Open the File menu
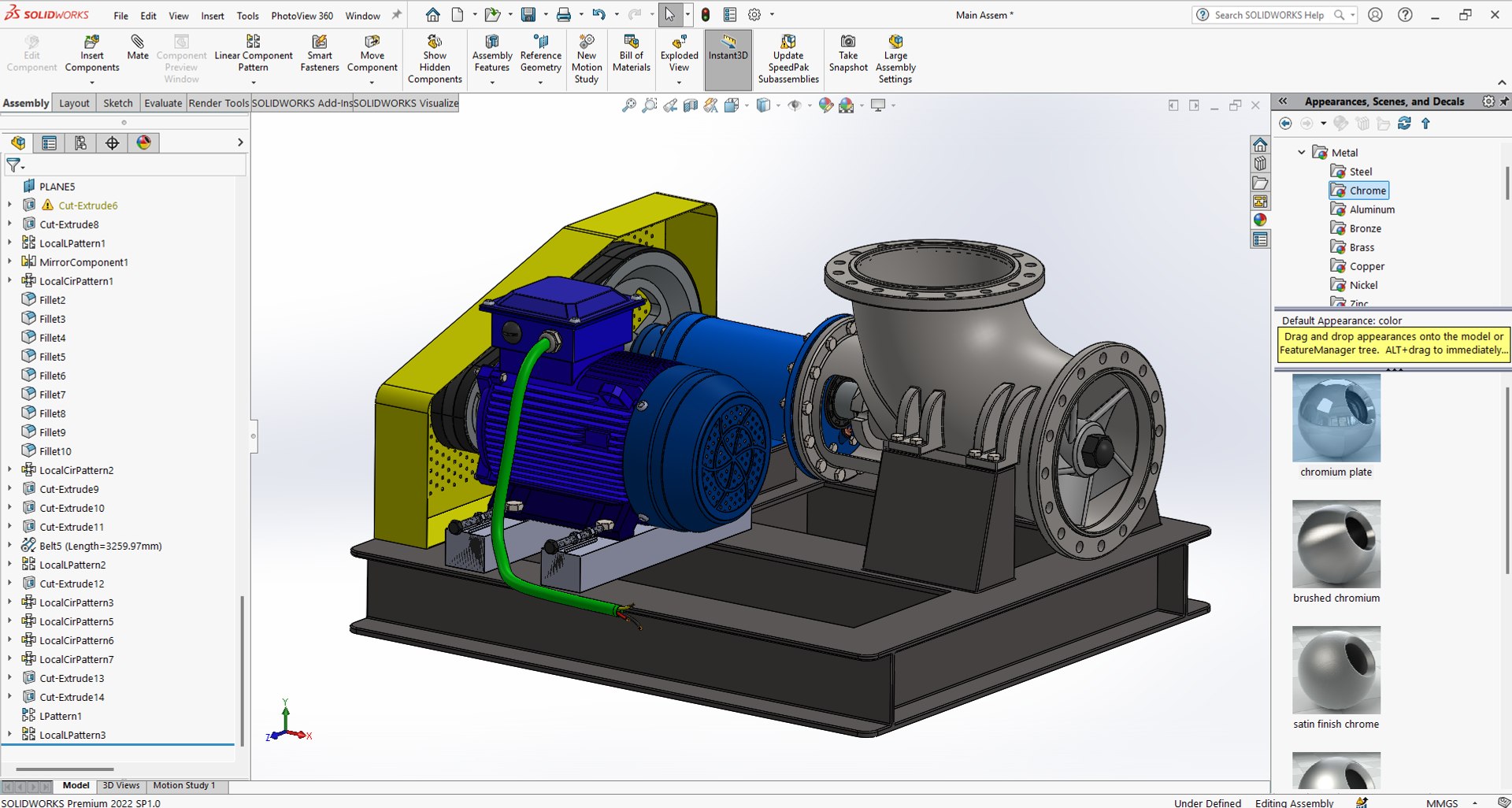Screen dimensions: 1512x808 tap(120, 16)
